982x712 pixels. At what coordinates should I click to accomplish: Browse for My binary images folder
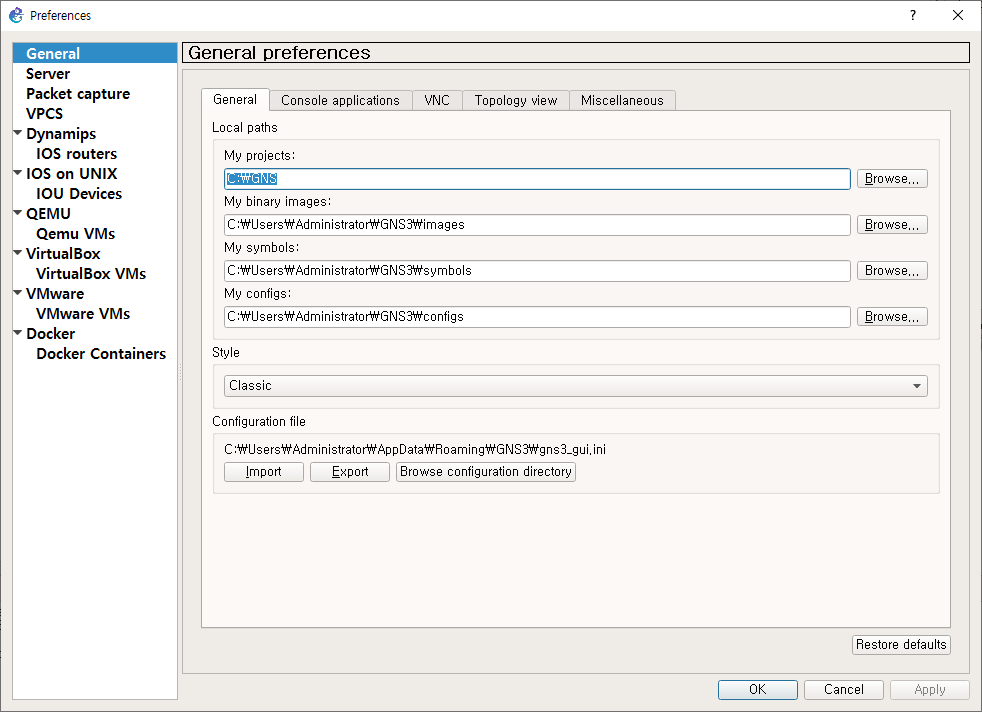(x=892, y=224)
